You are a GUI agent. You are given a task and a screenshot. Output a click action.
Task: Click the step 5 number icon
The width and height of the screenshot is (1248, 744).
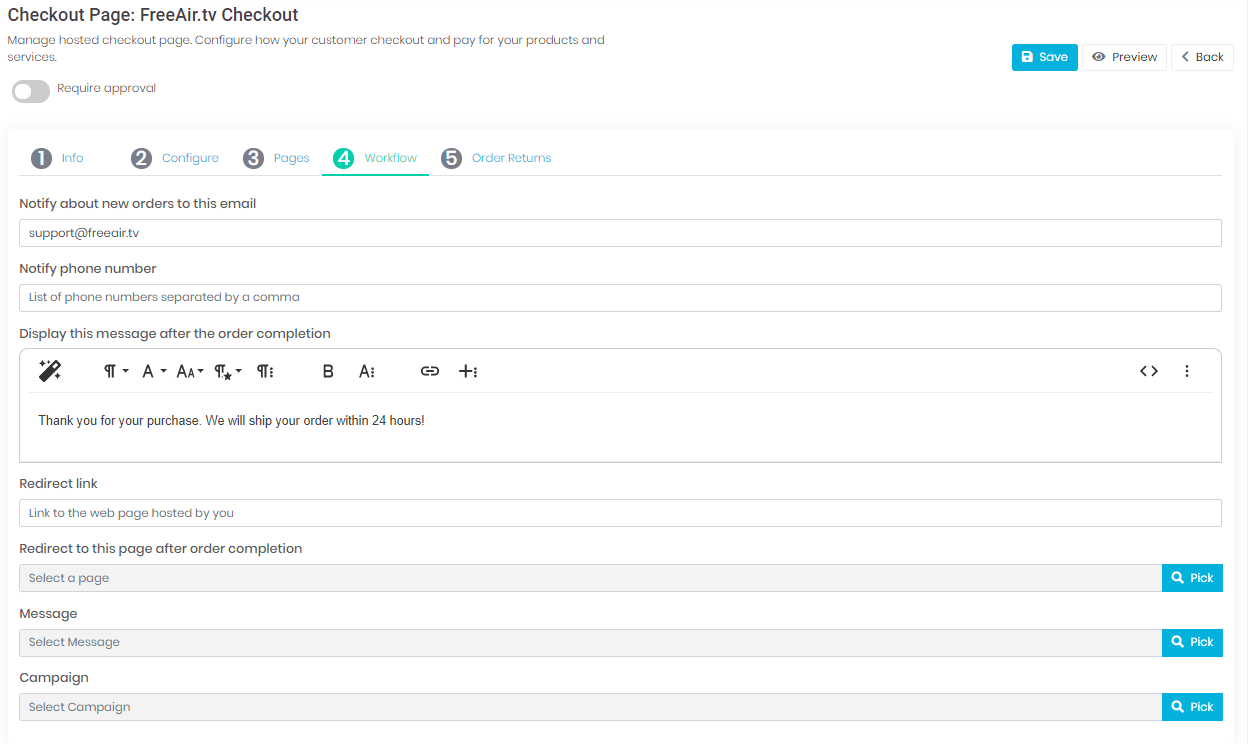(452, 158)
